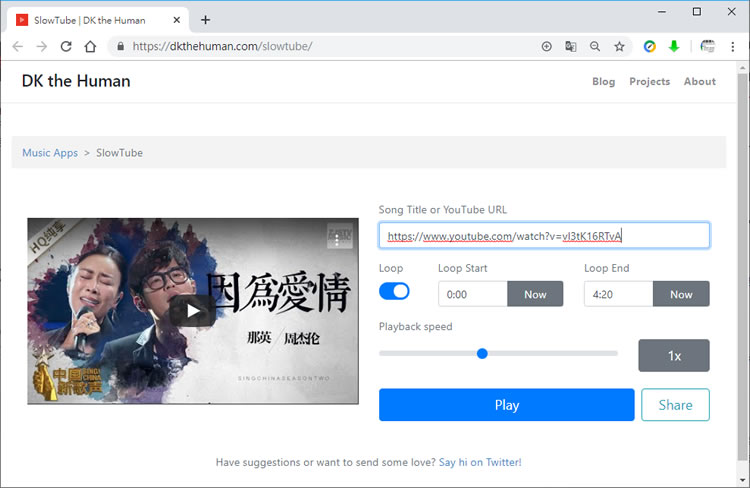Select the SlowTube | DK the Human tab
Image resolution: width=750 pixels, height=488 pixels.
pyautogui.click(x=98, y=20)
